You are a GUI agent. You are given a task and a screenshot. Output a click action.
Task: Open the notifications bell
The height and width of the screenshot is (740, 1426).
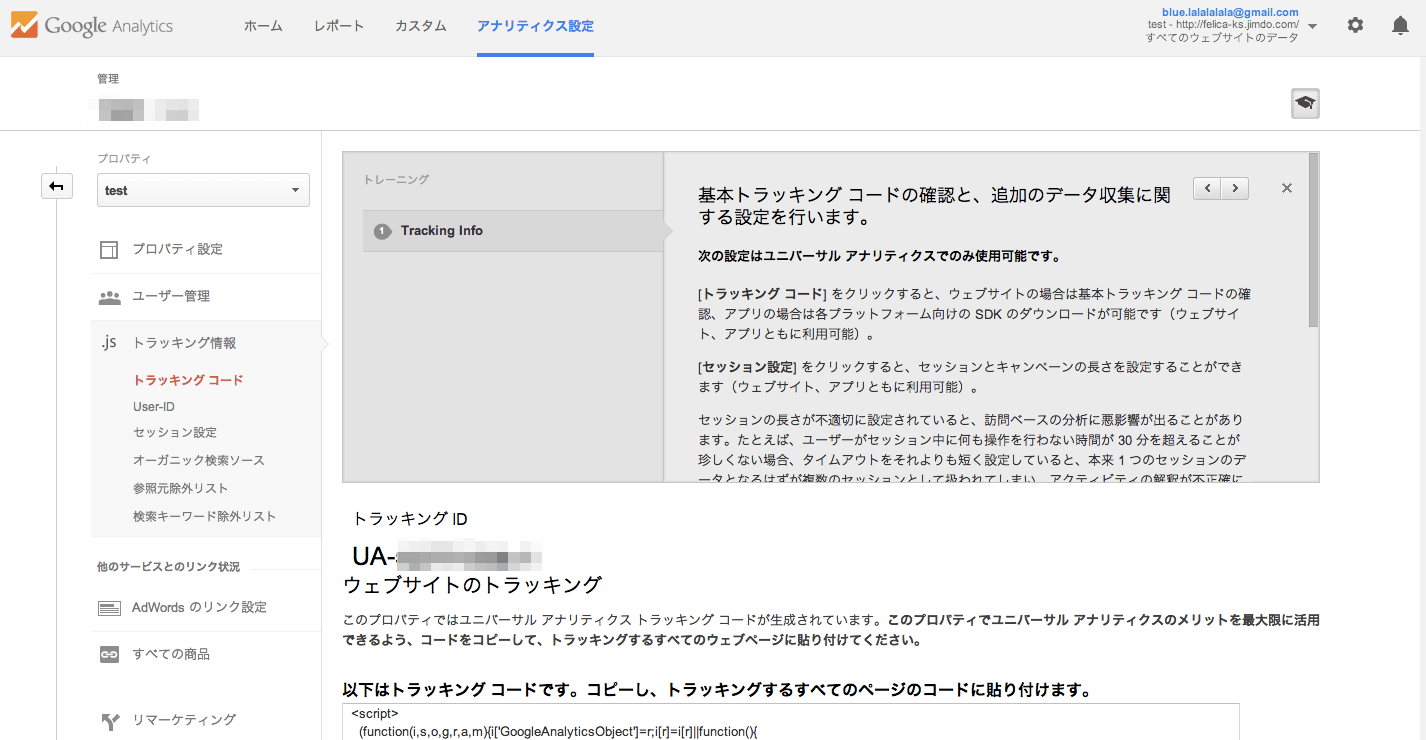(x=1400, y=25)
